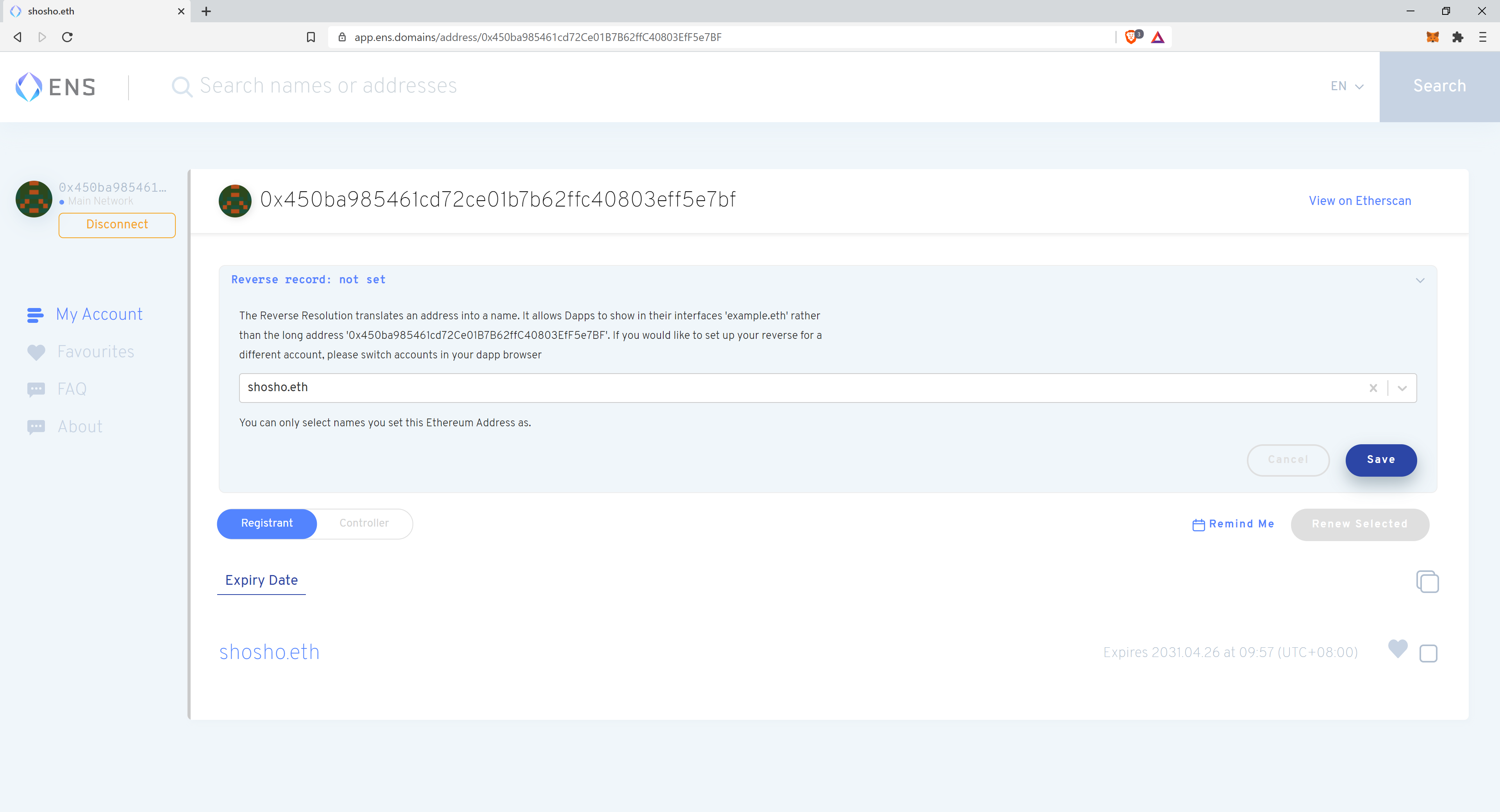Click the truncated 0x450ba985461... sidebar address
Image resolution: width=1500 pixels, height=812 pixels.
pos(112,187)
